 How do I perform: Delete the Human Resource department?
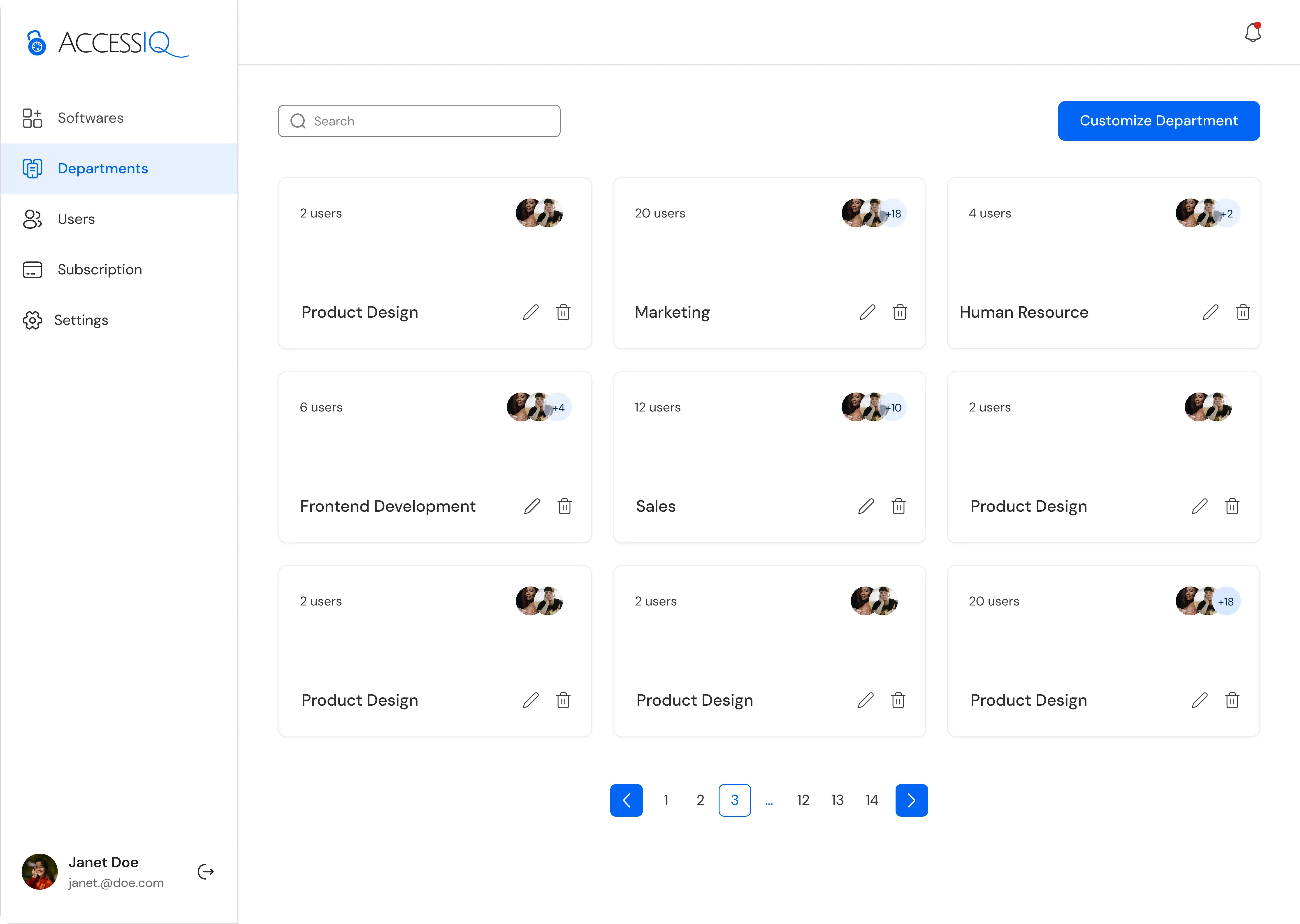click(1242, 312)
